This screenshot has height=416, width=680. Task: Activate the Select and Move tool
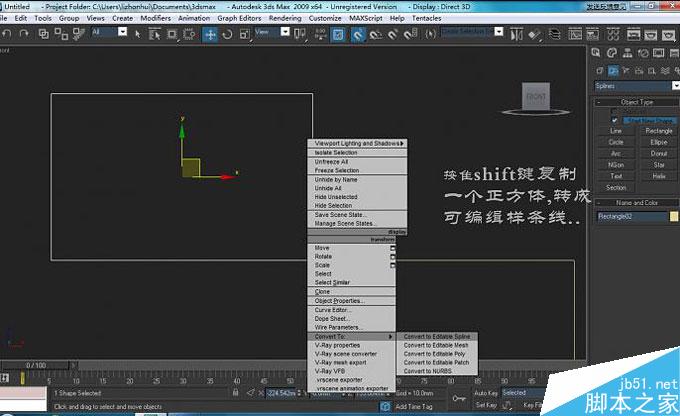[210, 34]
